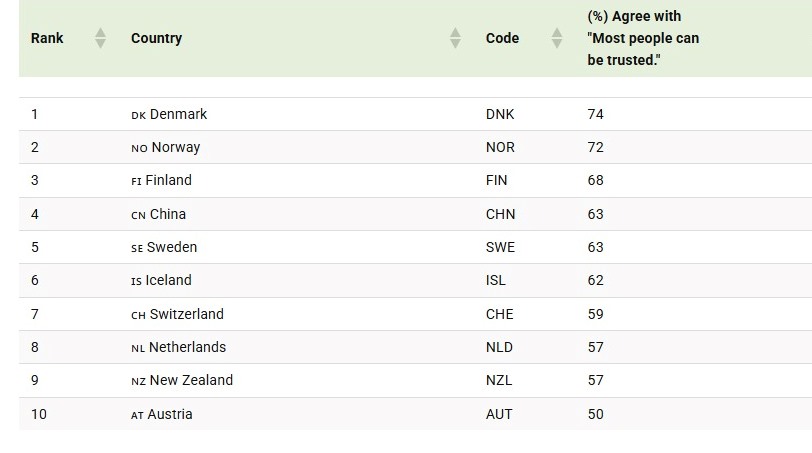Open the Netherlands country link
The image size is (812, 453).
point(187,347)
